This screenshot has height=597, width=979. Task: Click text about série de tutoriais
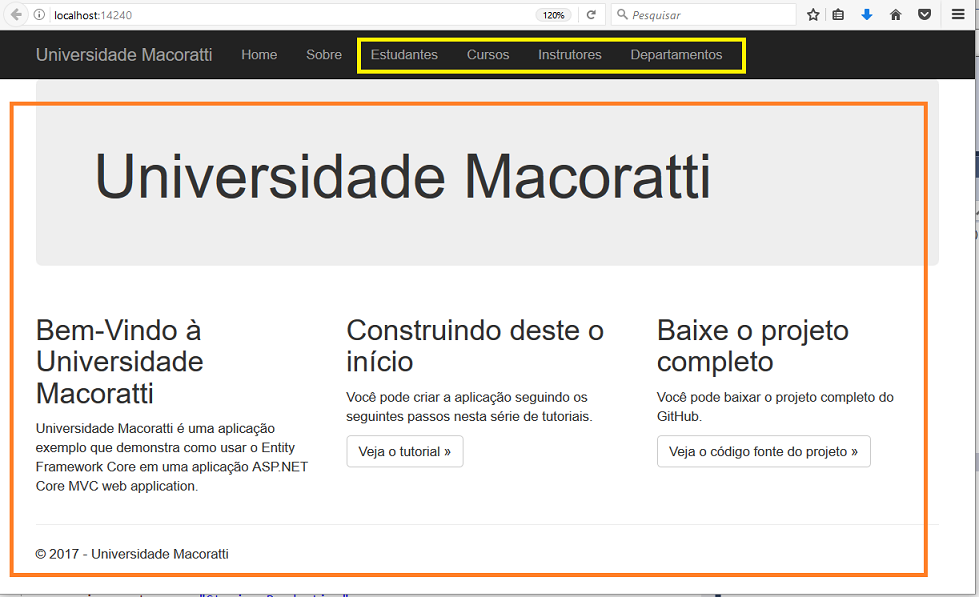click(x=469, y=407)
